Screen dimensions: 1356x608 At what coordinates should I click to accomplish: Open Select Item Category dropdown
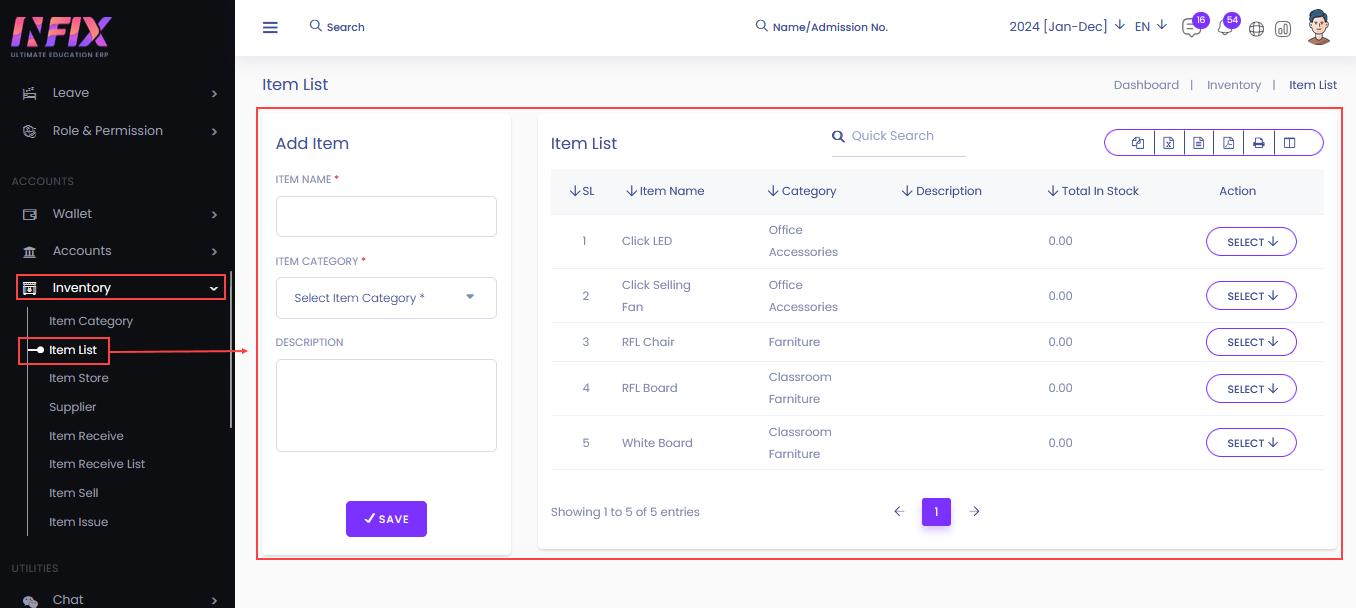coord(386,298)
